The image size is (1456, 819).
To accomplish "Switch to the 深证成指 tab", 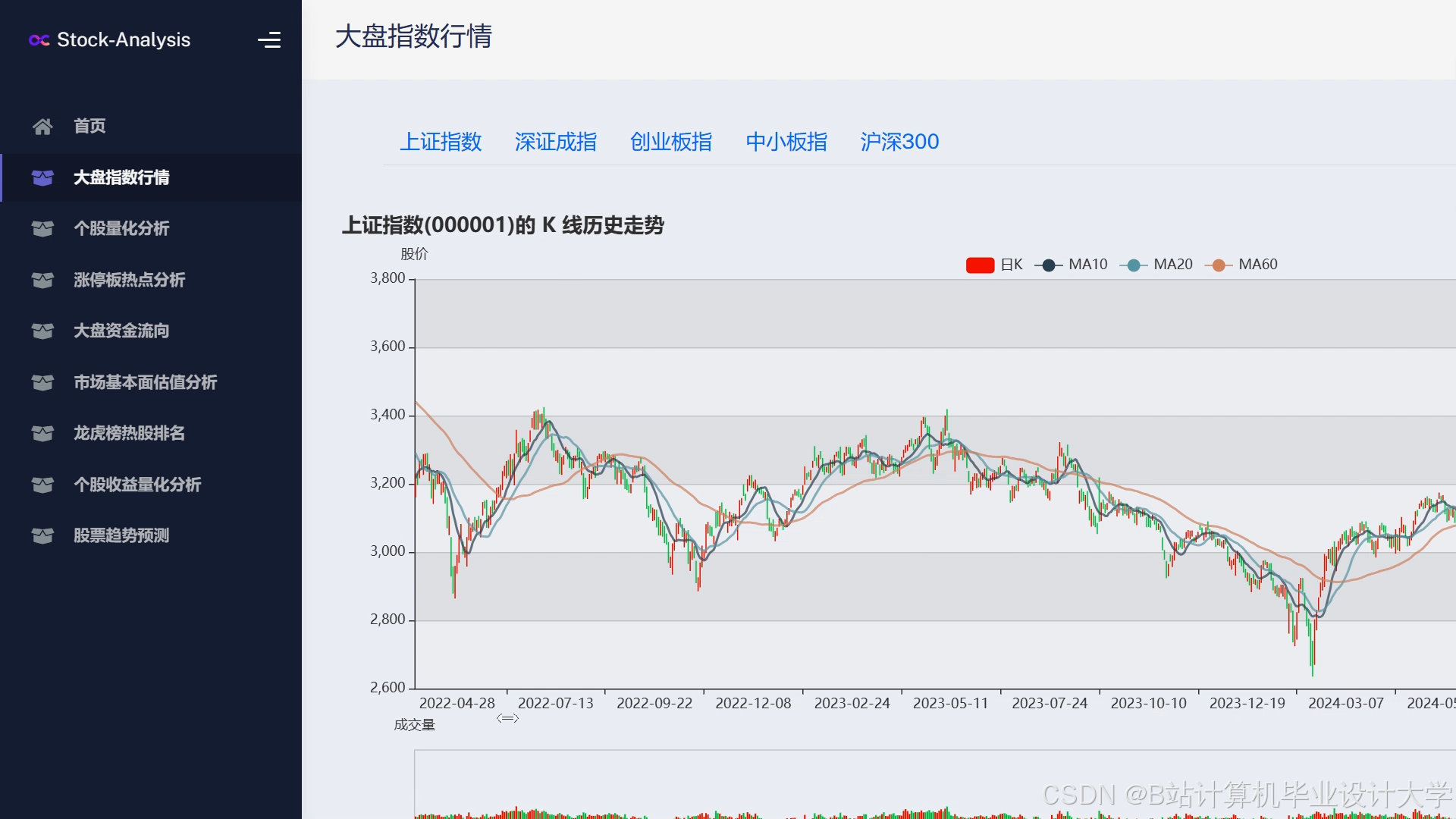I will (x=556, y=142).
